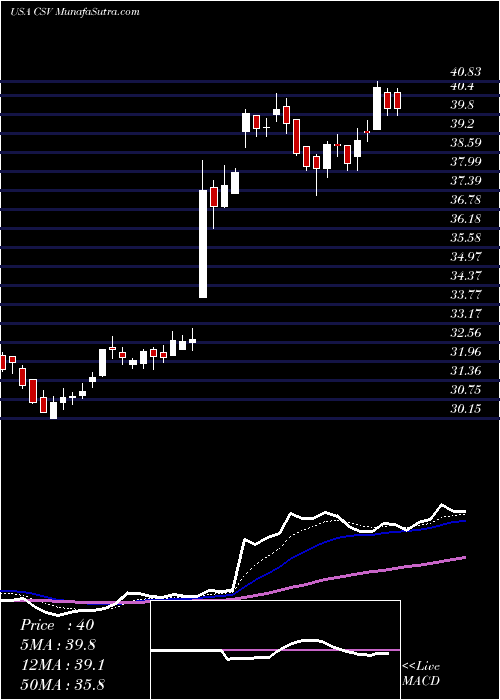The height and width of the screenshot is (700, 500).
Task: Click the 33.17 price axis label
Action: pos(465,314)
